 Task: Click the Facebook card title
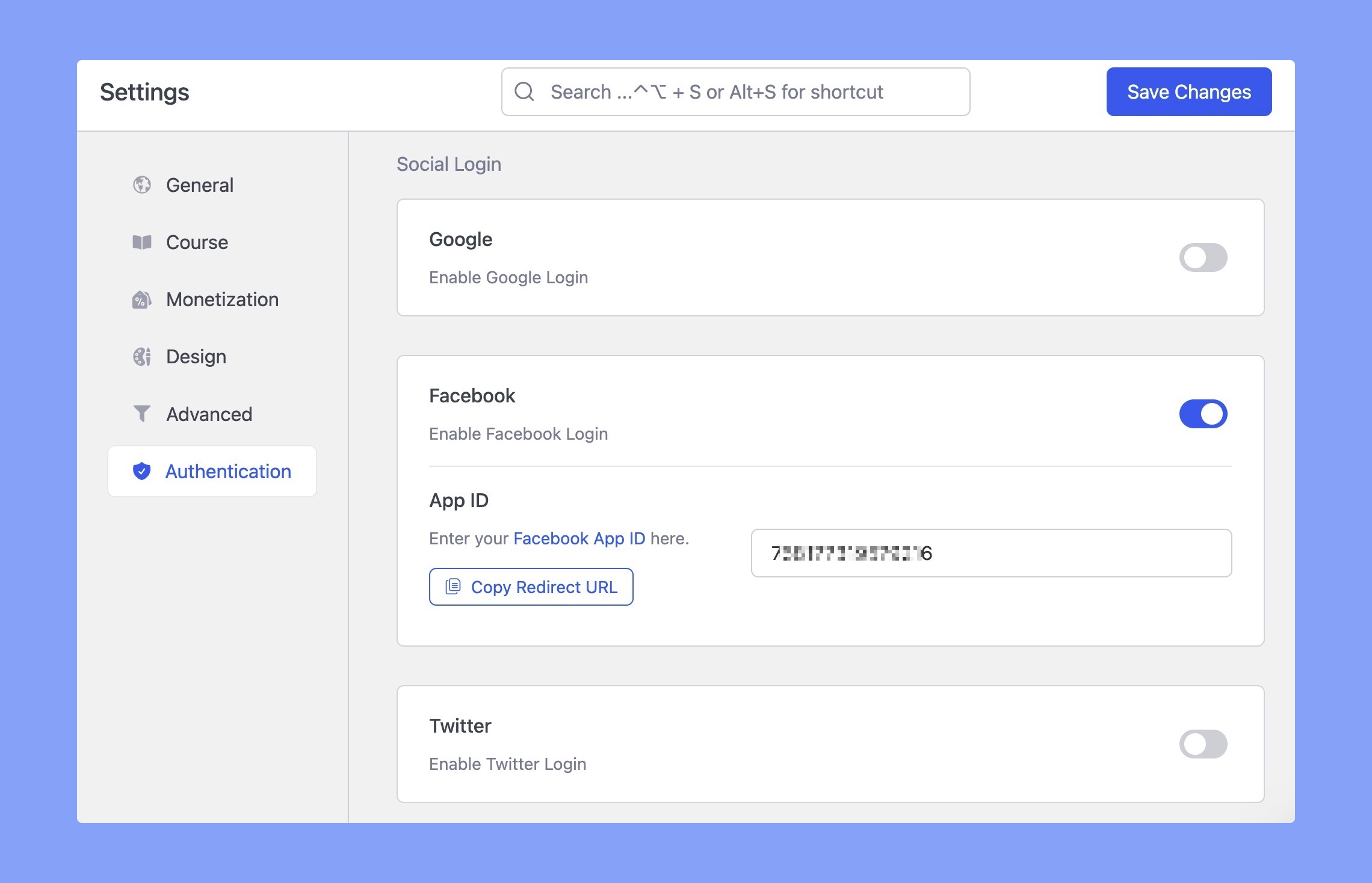click(x=472, y=396)
